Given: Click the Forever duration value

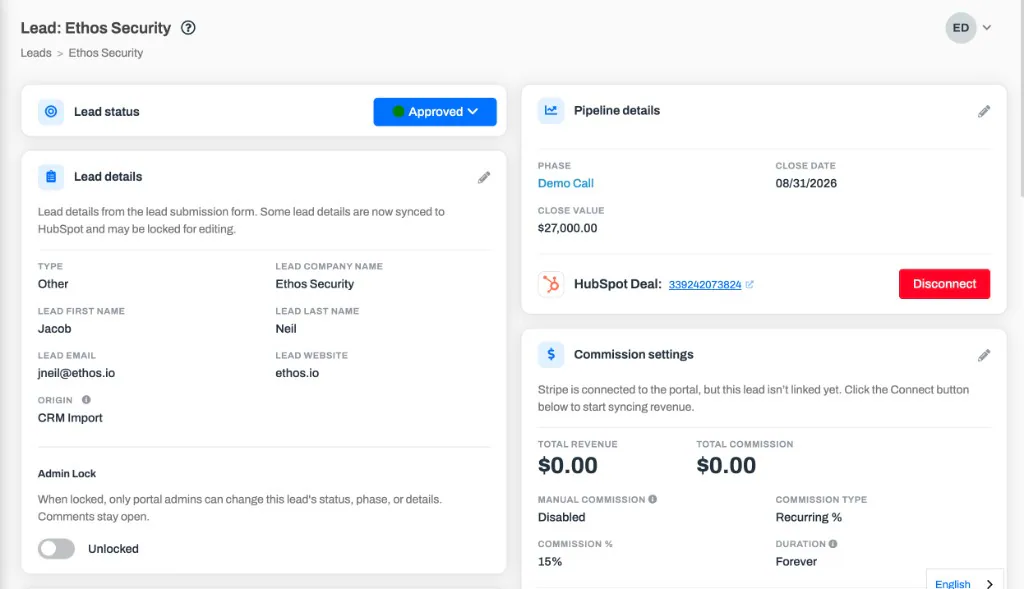Looking at the screenshot, I should [x=796, y=562].
